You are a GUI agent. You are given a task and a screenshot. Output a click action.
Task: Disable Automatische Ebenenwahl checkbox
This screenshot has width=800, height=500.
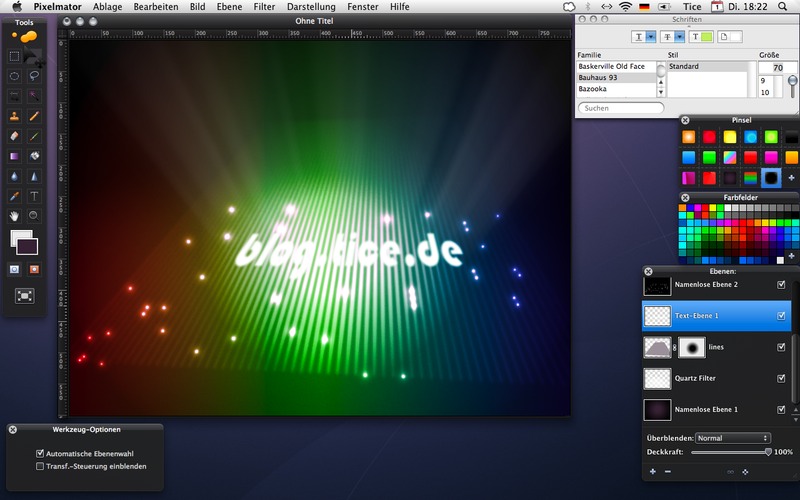point(40,454)
